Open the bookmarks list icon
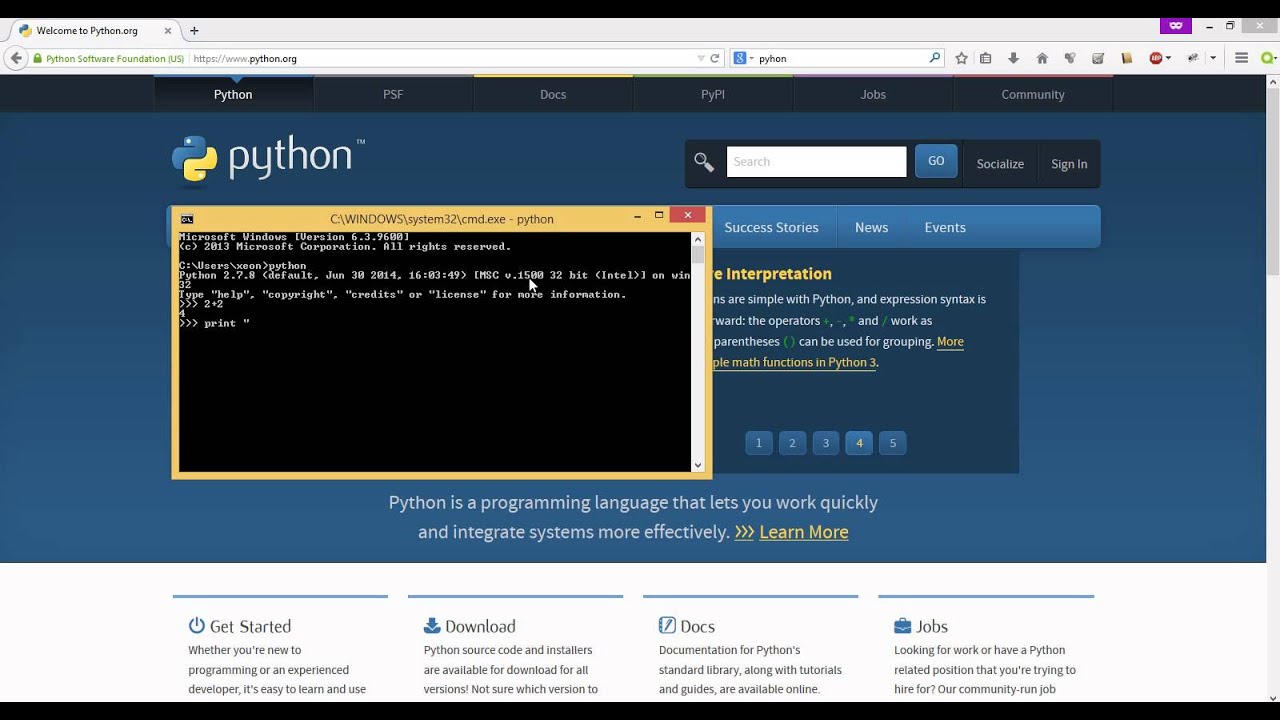Image resolution: width=1280 pixels, height=720 pixels. [986, 58]
